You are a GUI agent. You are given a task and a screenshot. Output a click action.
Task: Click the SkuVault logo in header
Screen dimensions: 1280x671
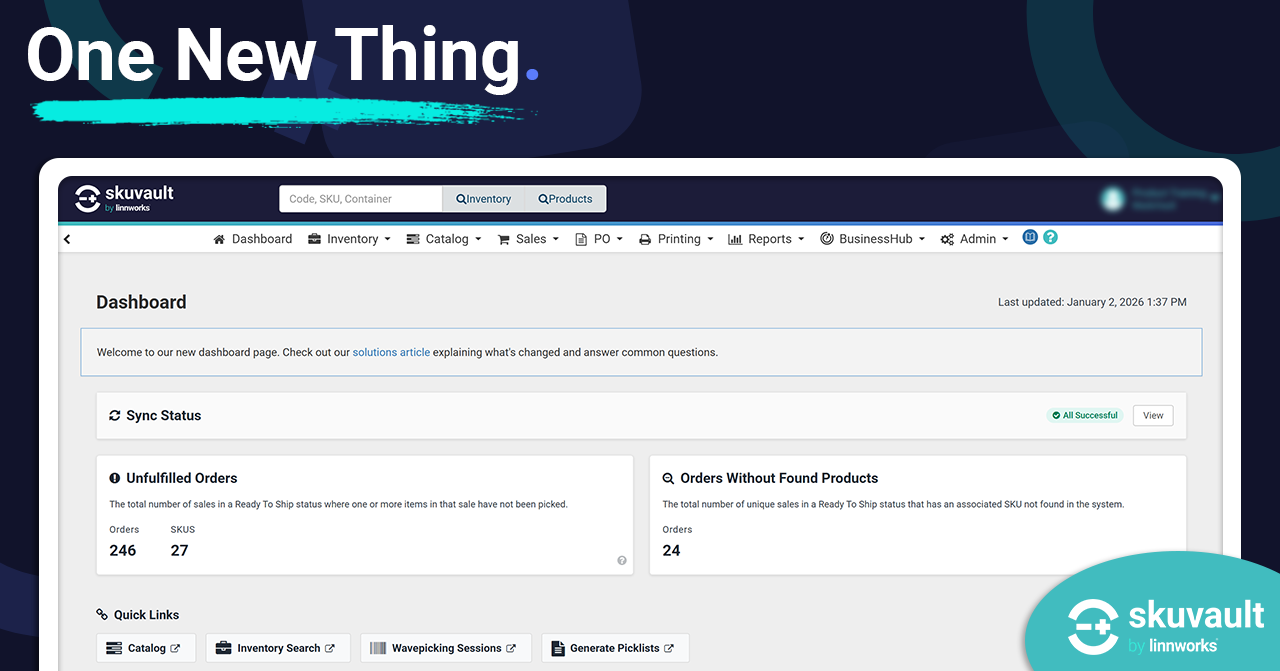click(124, 198)
